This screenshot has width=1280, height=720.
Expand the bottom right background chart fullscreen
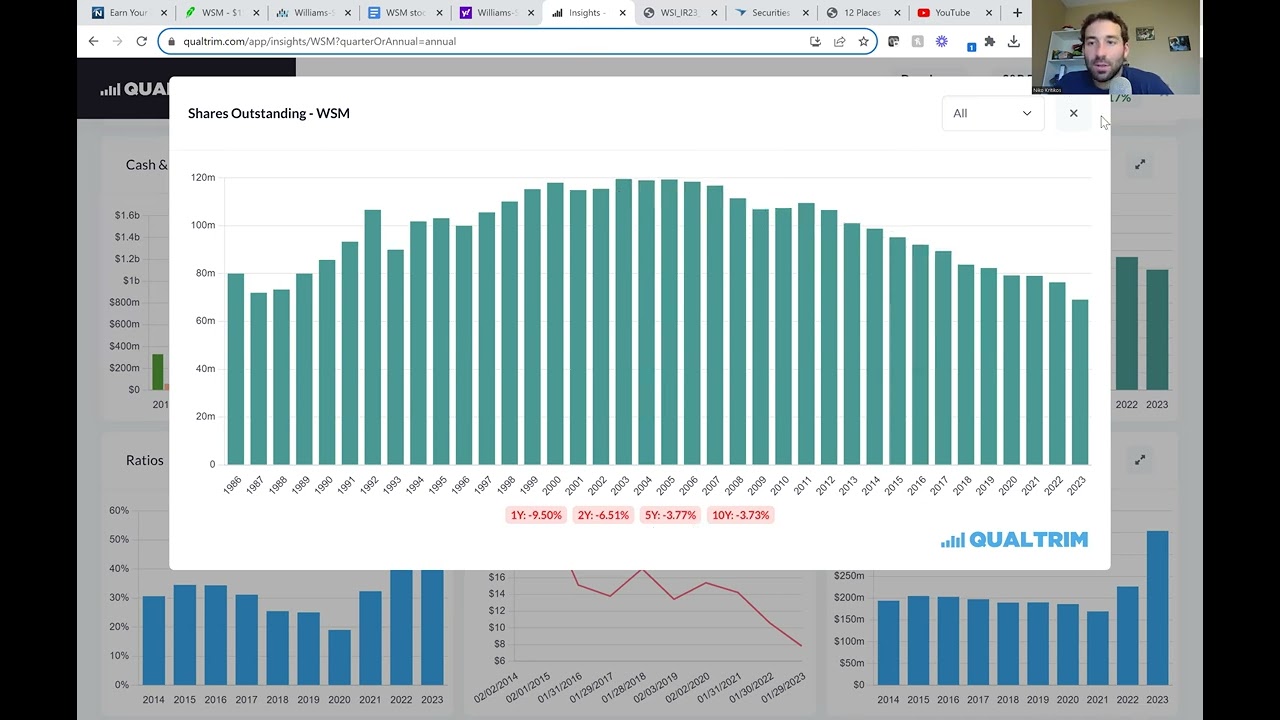(x=1139, y=460)
